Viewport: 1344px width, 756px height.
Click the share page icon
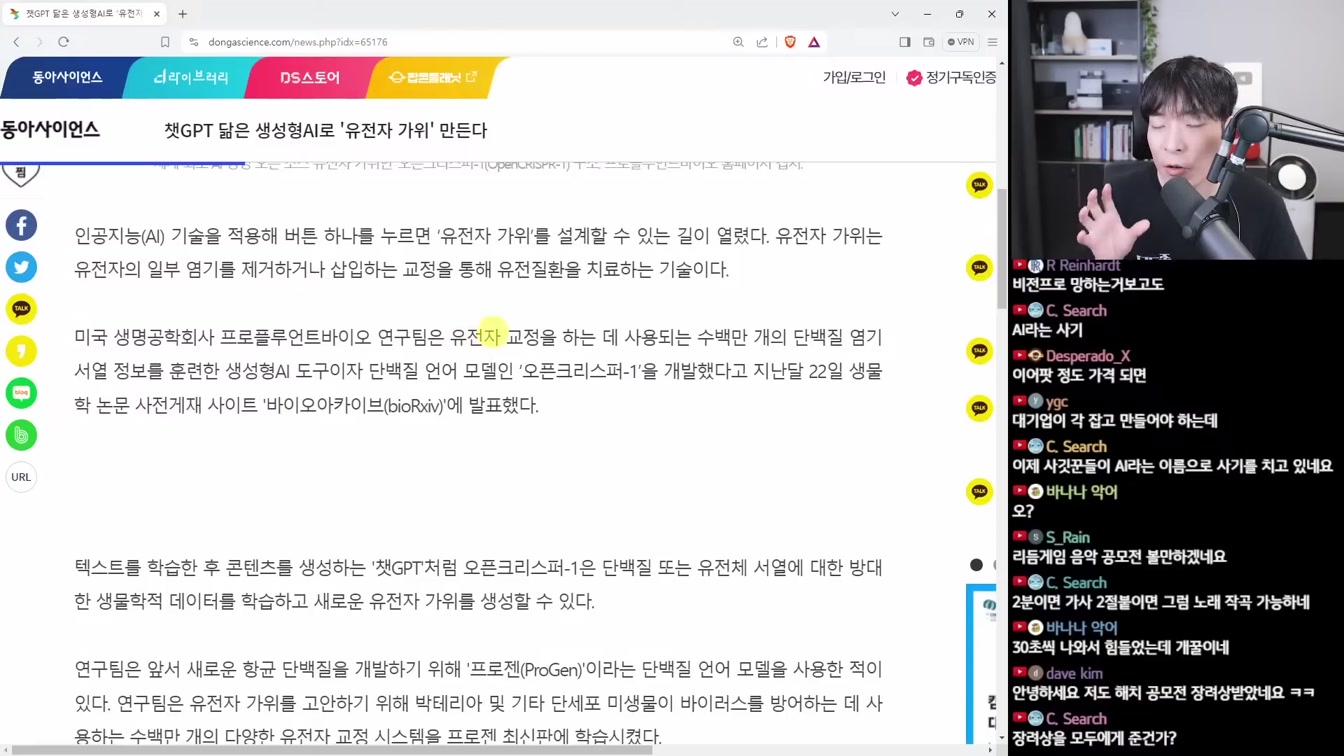coord(762,42)
